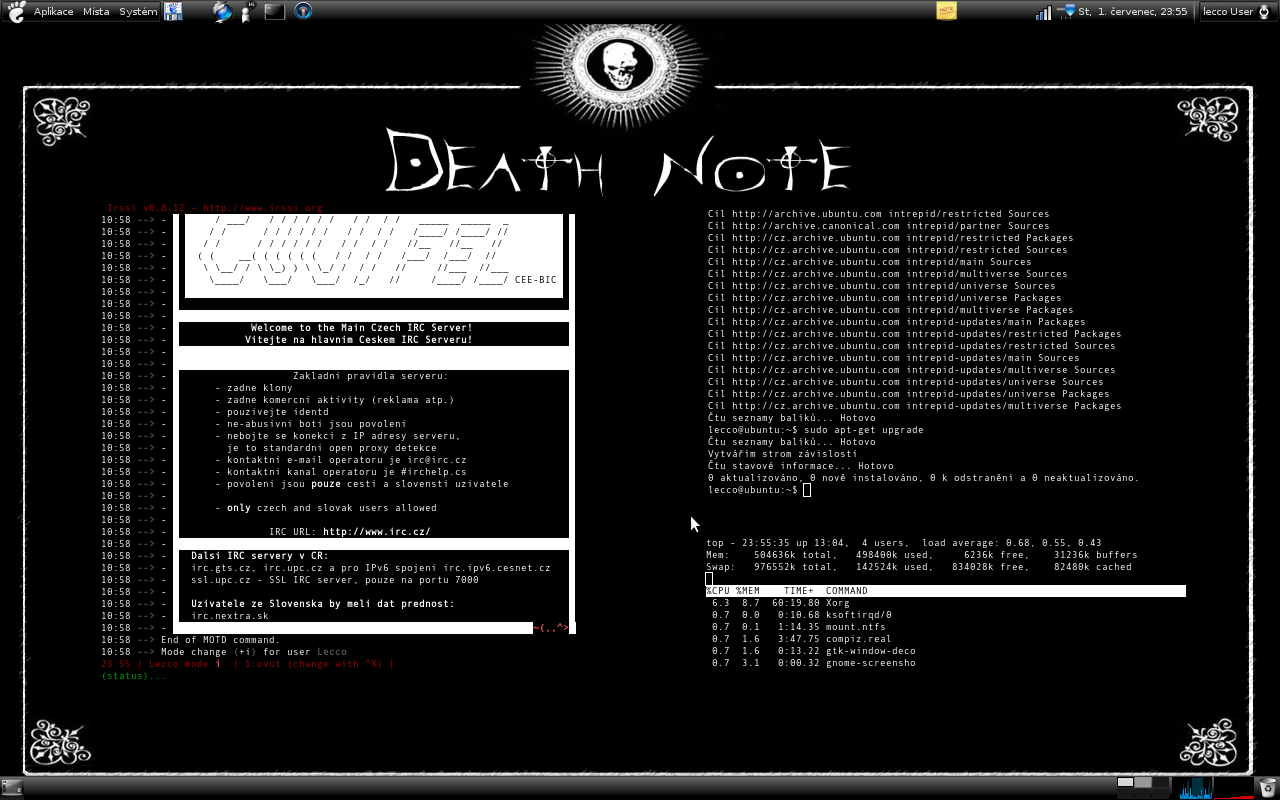The image size is (1280, 800).
Task: Open the instant messenger figure launcher
Action: click(x=247, y=12)
